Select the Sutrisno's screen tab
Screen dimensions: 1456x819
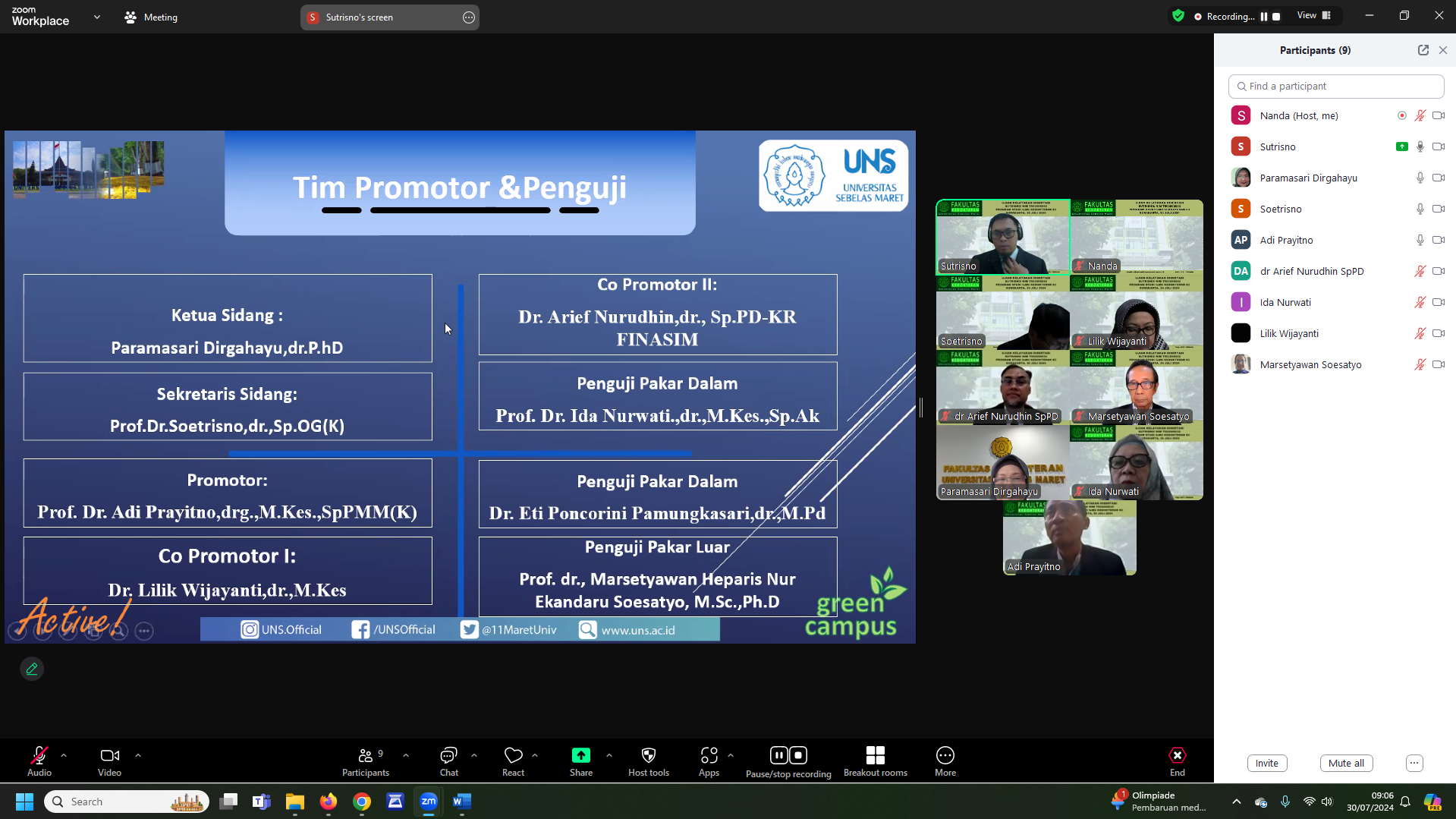tap(389, 17)
